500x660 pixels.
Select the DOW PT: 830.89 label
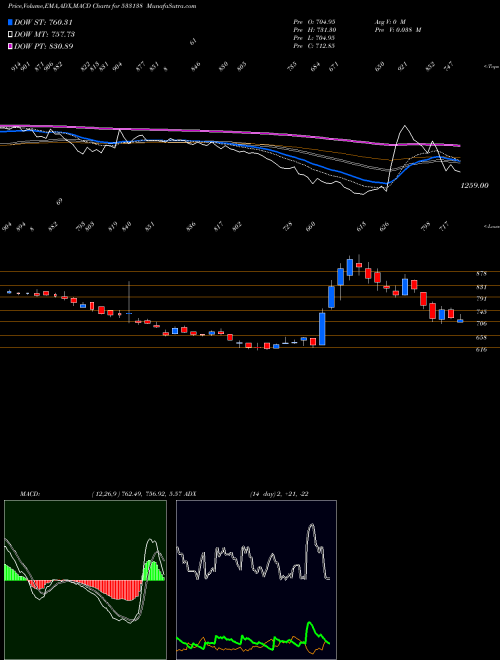[44, 46]
